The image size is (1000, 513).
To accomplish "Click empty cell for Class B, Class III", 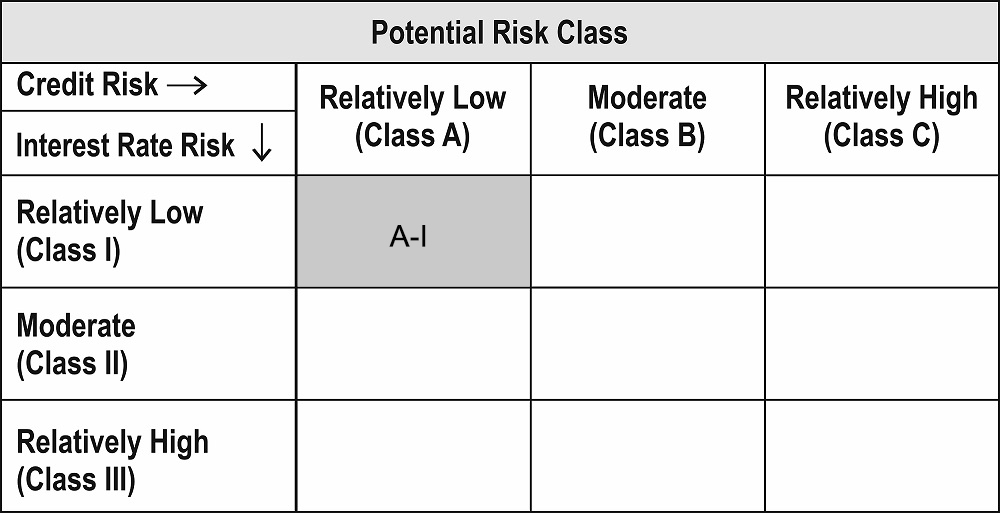I will [x=647, y=456].
